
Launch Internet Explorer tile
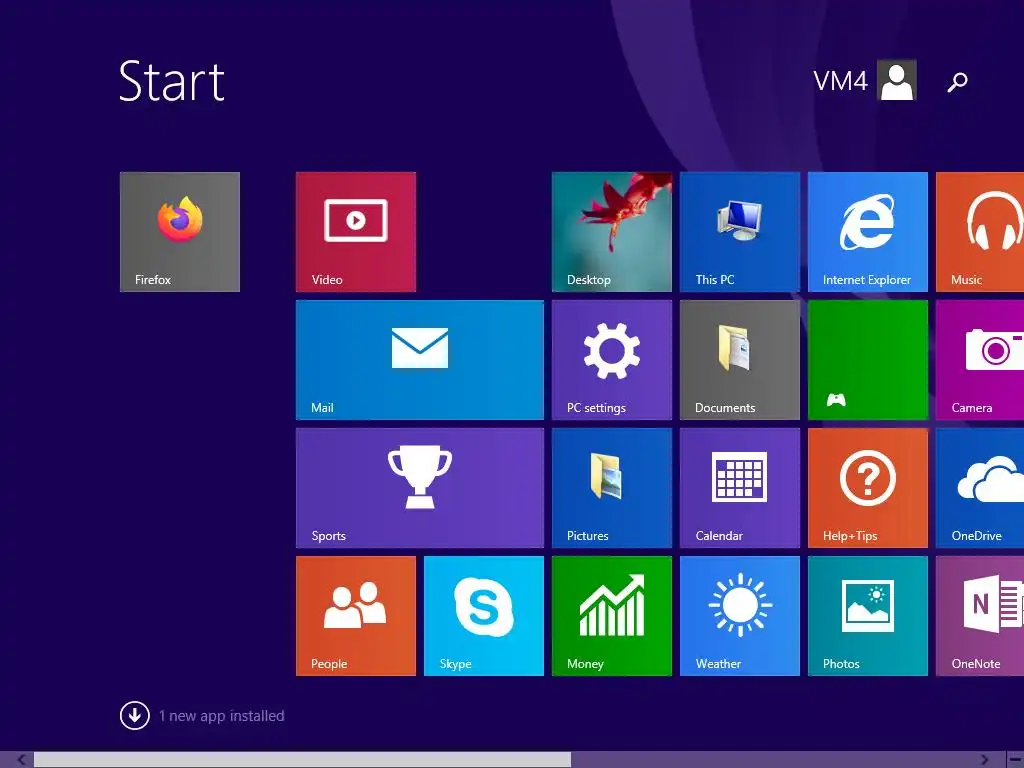click(868, 232)
